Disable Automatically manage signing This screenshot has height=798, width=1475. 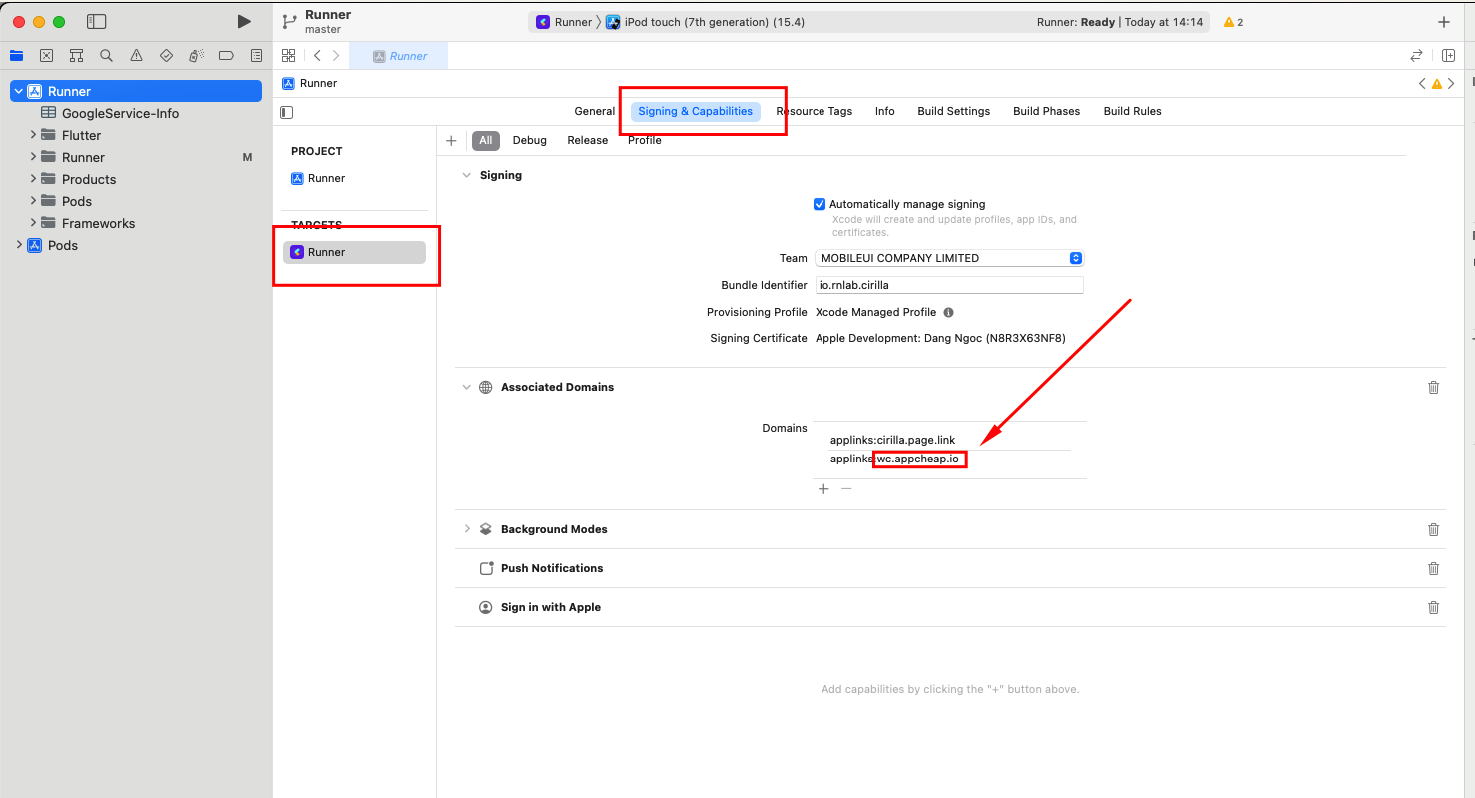pos(819,204)
